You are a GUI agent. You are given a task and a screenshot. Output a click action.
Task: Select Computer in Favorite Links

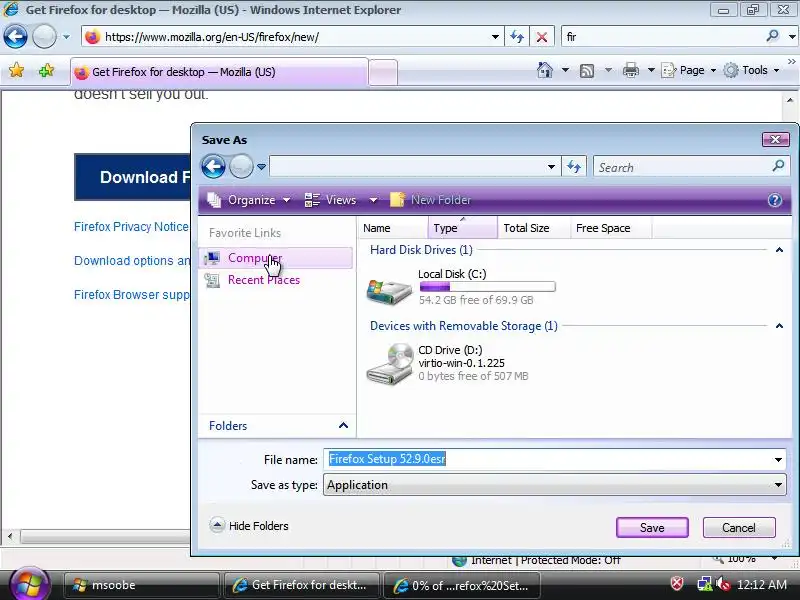(278, 258)
